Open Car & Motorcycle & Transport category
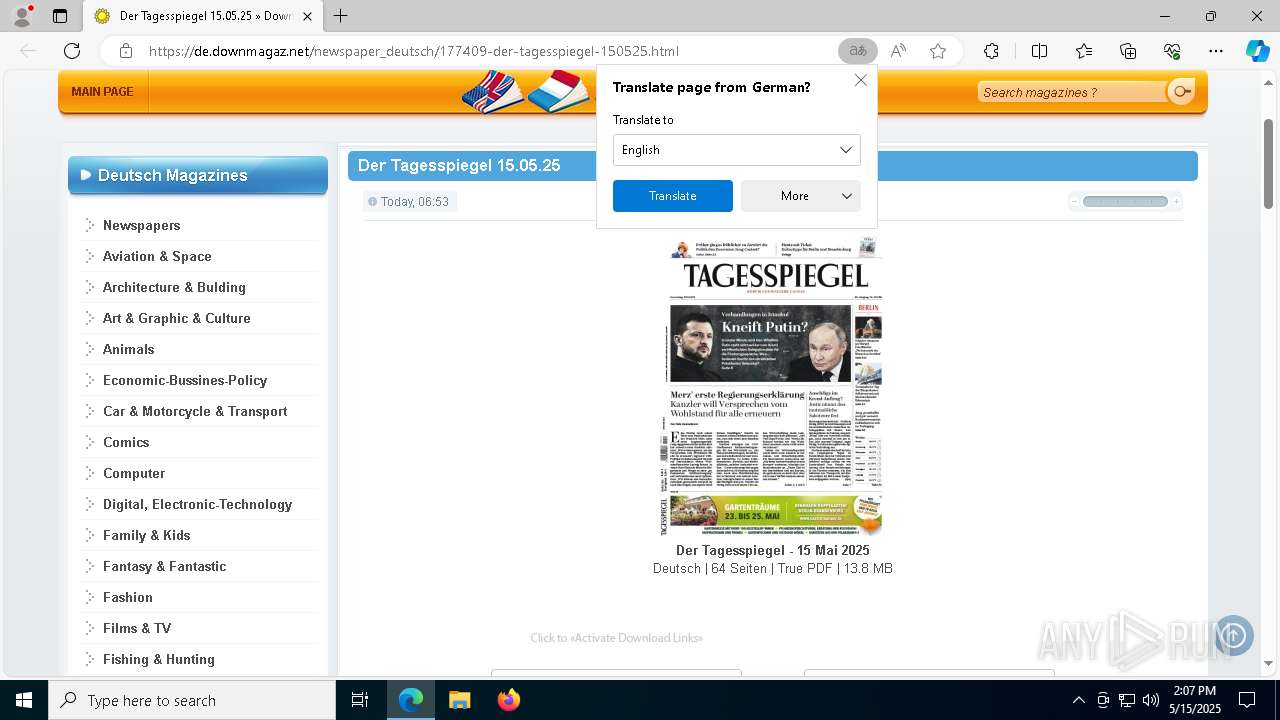 [195, 411]
